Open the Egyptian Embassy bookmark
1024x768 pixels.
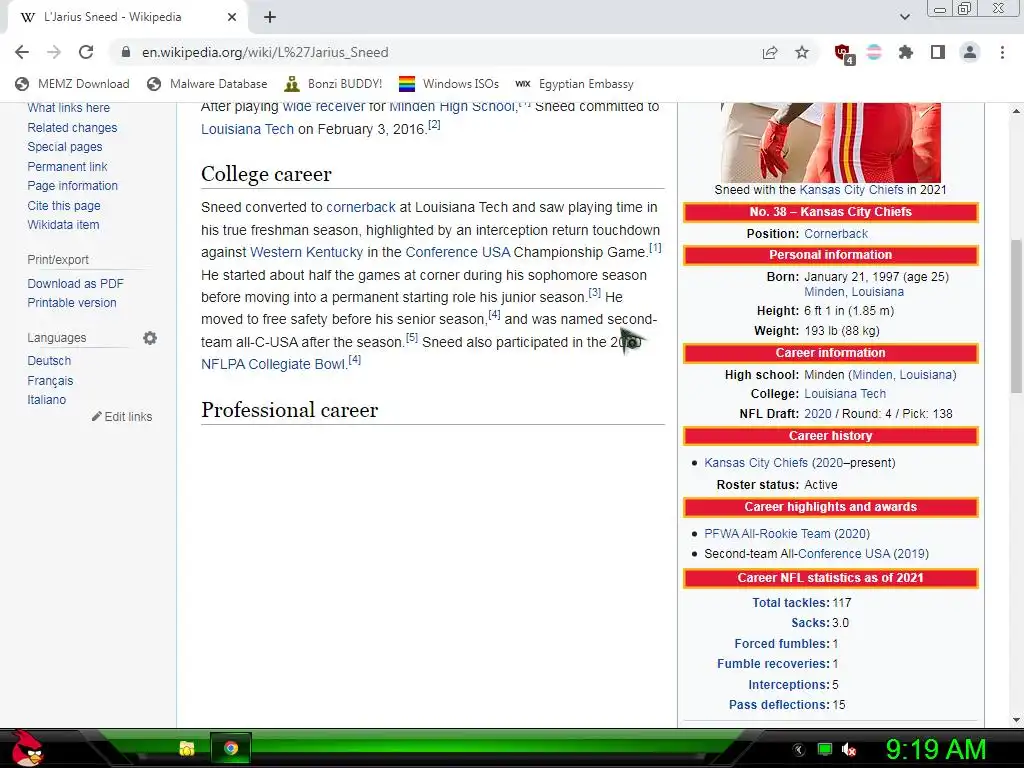coord(575,84)
